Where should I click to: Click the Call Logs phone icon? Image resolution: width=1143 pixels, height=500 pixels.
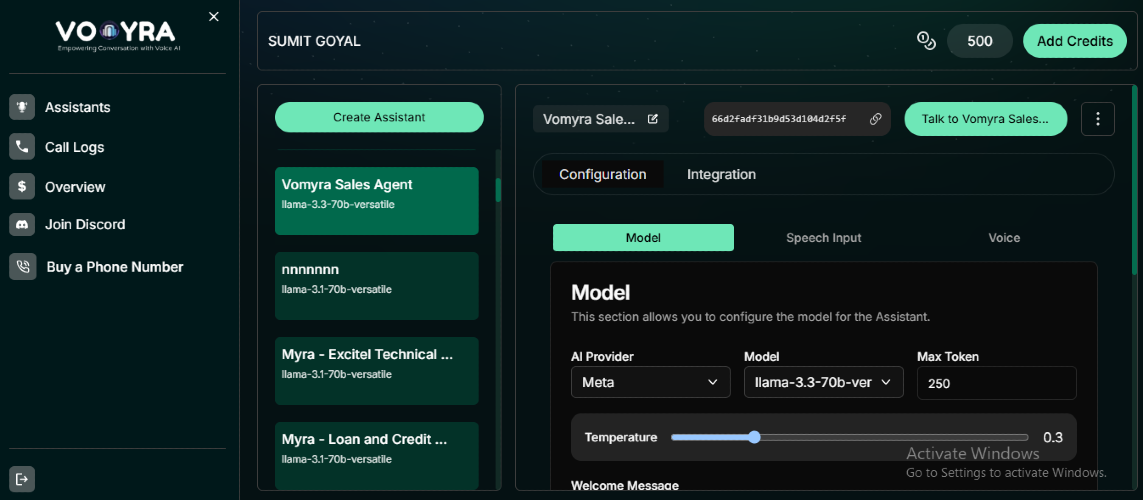coord(23,147)
